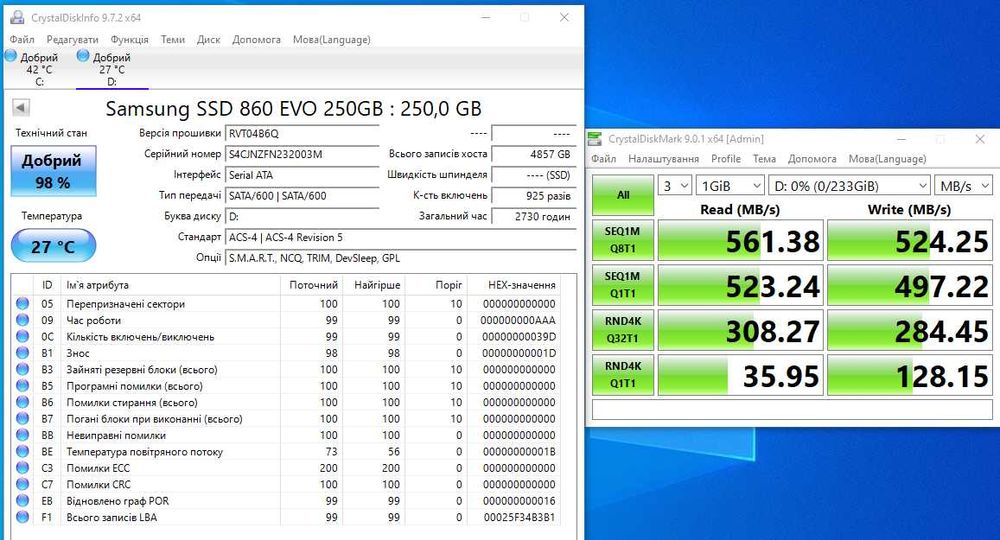Click the total hours 2730 годин field
This screenshot has height=540, width=1000.
tap(533, 217)
